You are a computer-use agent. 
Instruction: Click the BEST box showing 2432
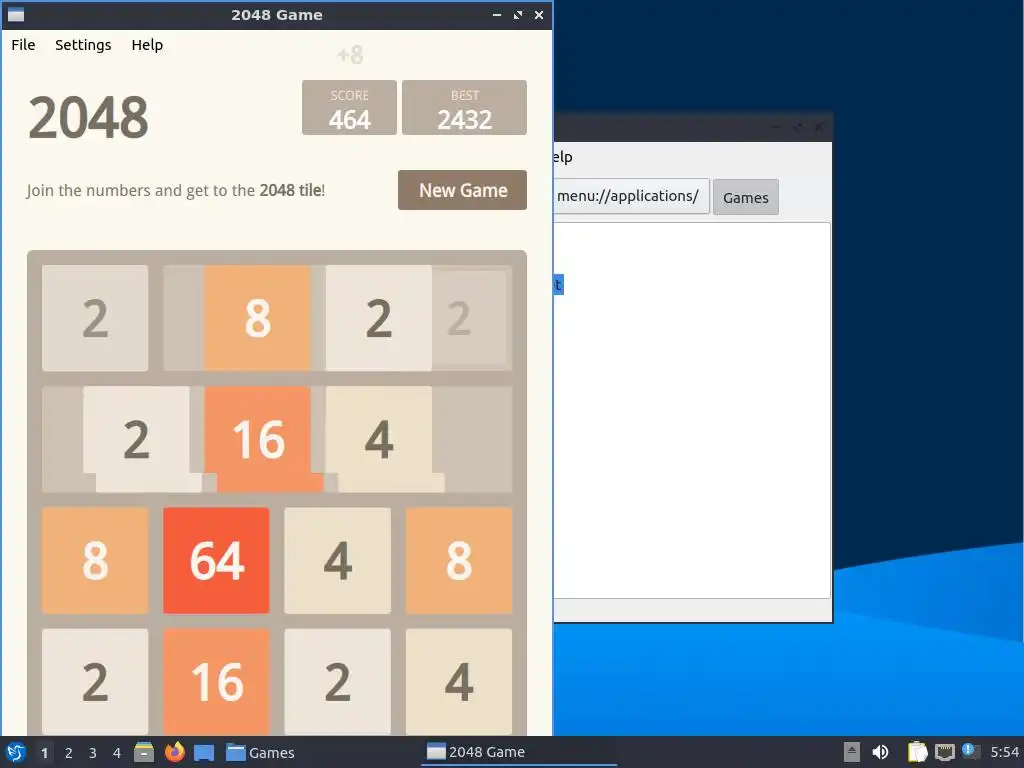tap(464, 108)
